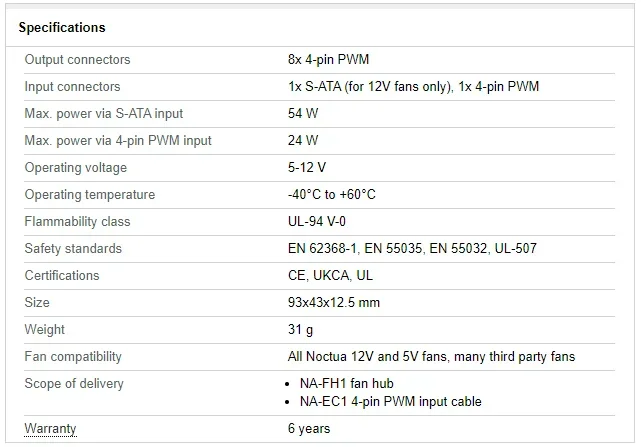Image resolution: width=641 pixels, height=447 pixels.
Task: Click the 54 W value
Action: pyautogui.click(x=303, y=114)
